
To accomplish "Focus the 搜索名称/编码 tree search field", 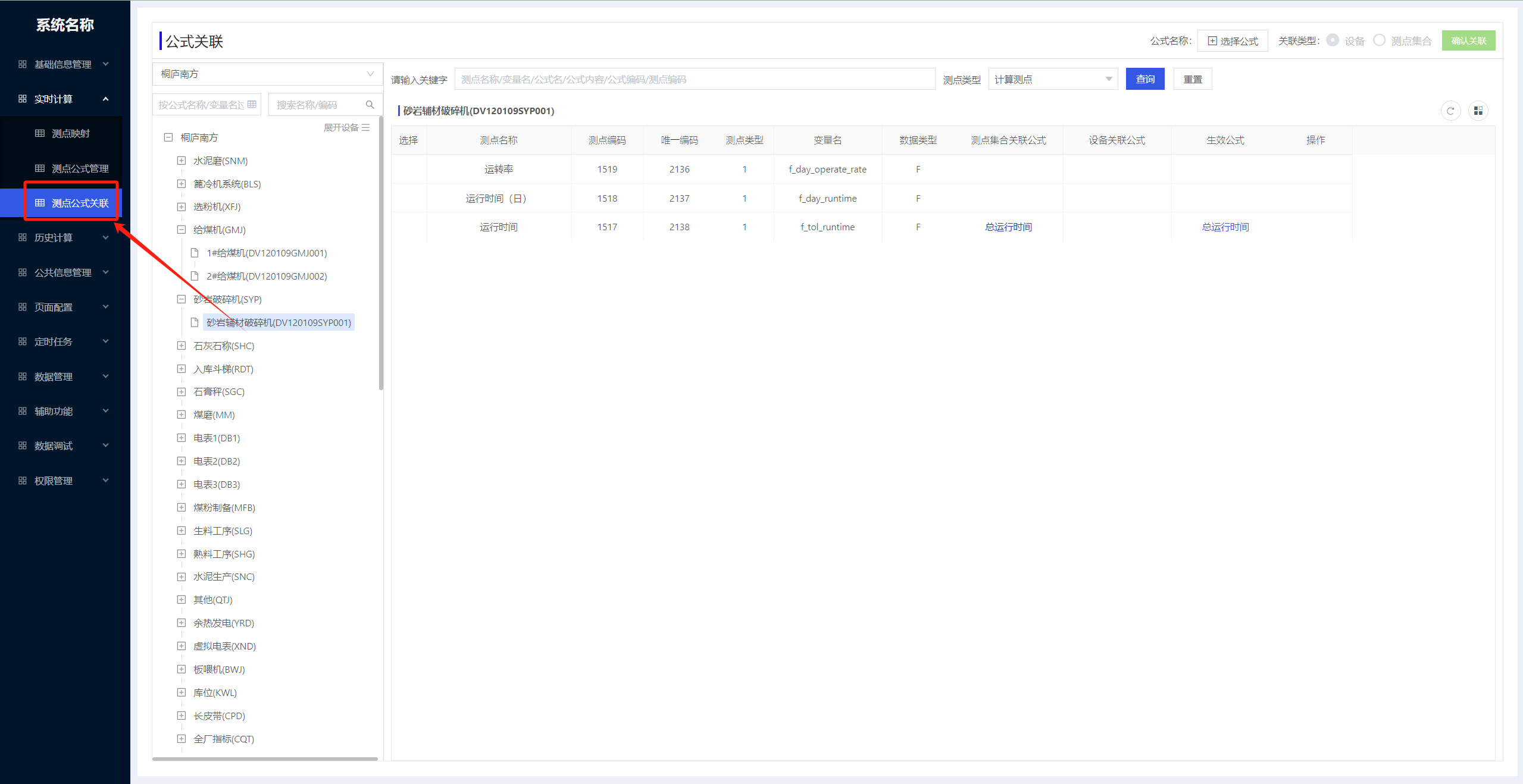I will coord(325,105).
